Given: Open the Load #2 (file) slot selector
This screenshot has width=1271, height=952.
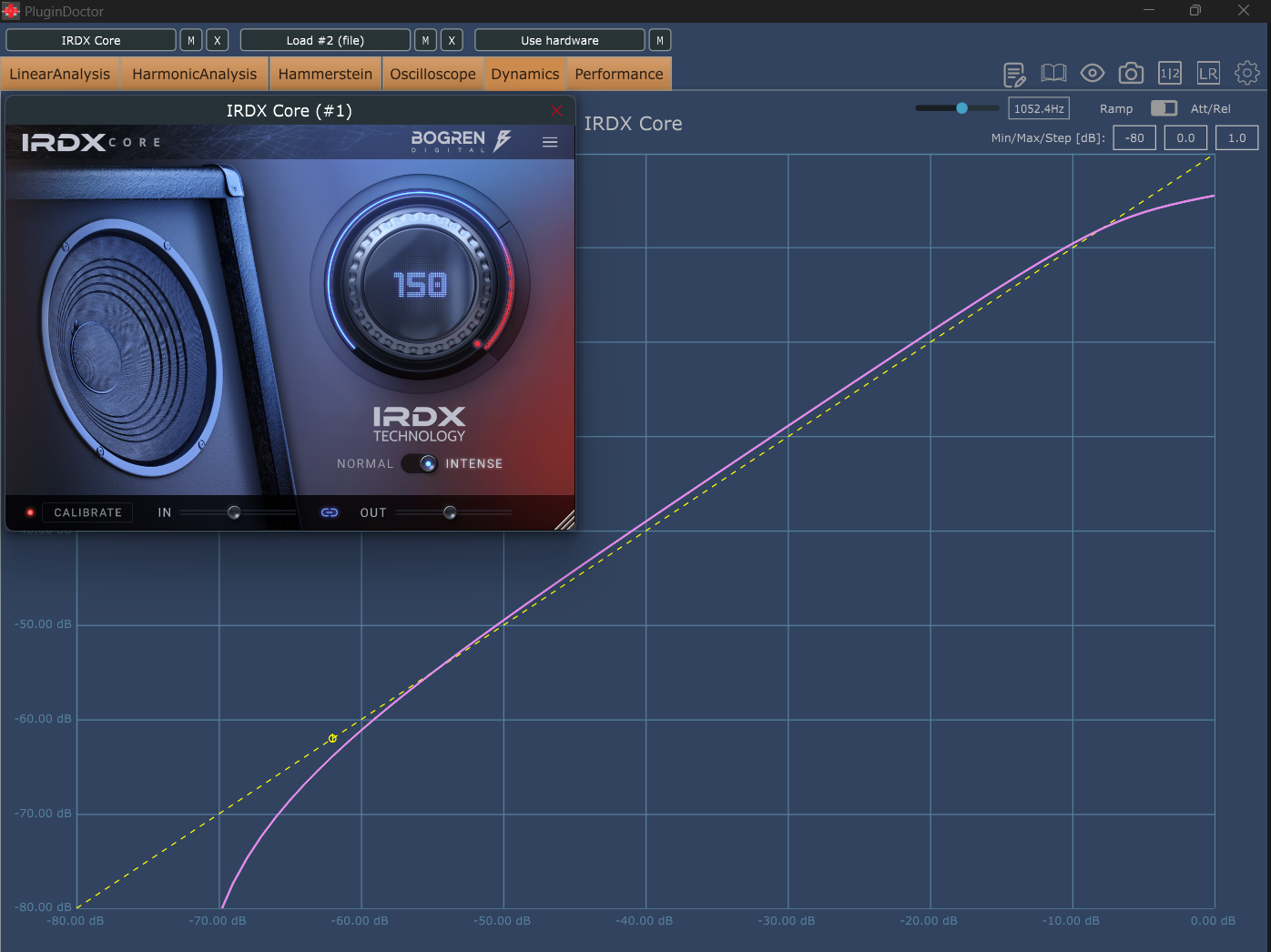Looking at the screenshot, I should [x=325, y=40].
